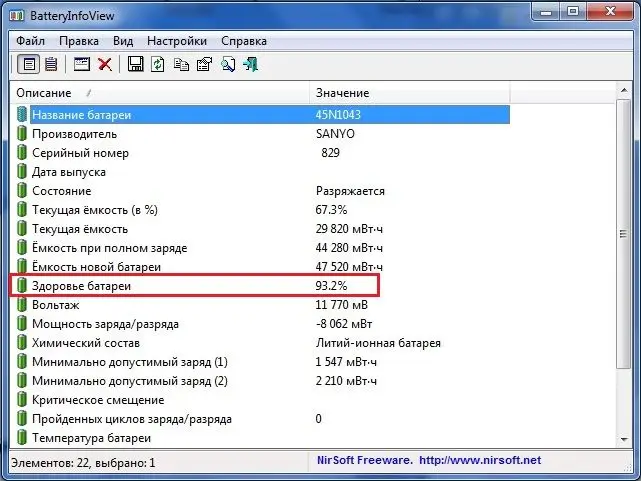Click the scrollbar up arrow

pos(624,90)
